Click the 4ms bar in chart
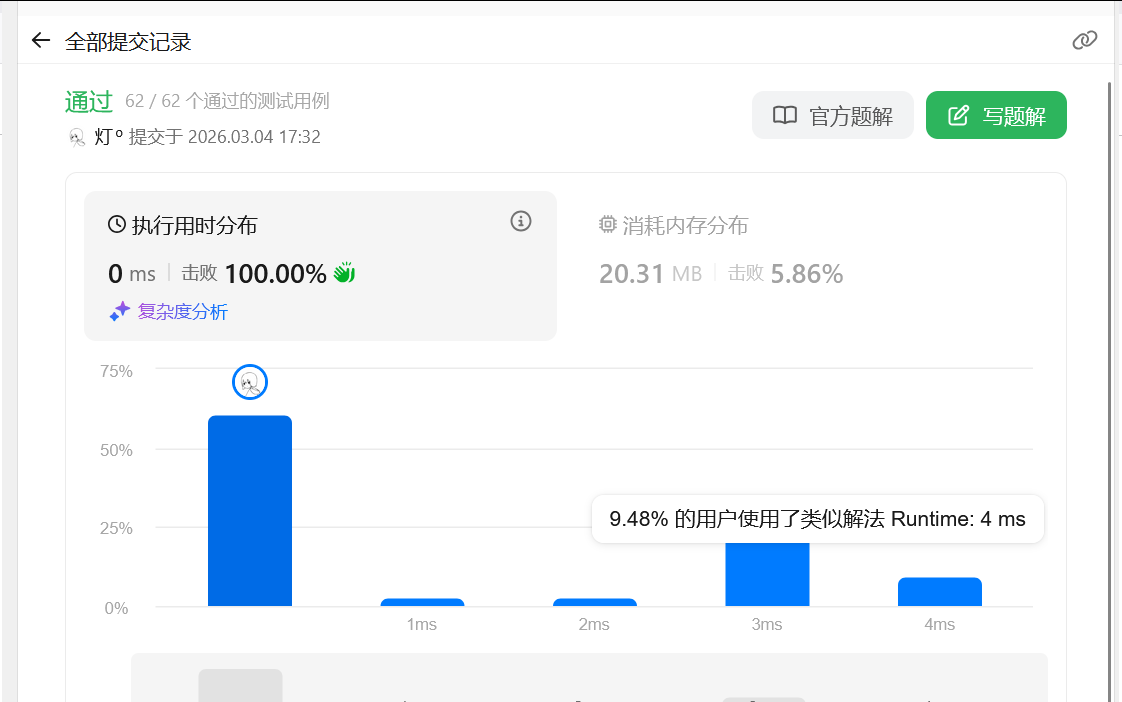The width and height of the screenshot is (1122, 702). pyautogui.click(x=939, y=592)
